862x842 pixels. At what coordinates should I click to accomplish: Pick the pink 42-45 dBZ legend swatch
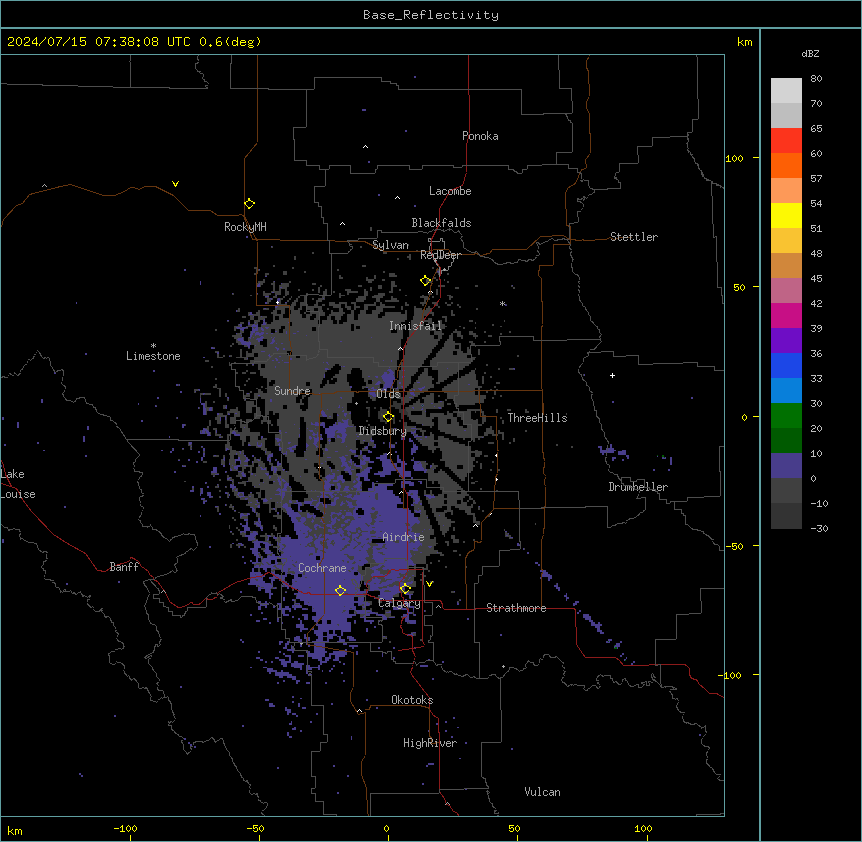[786, 291]
